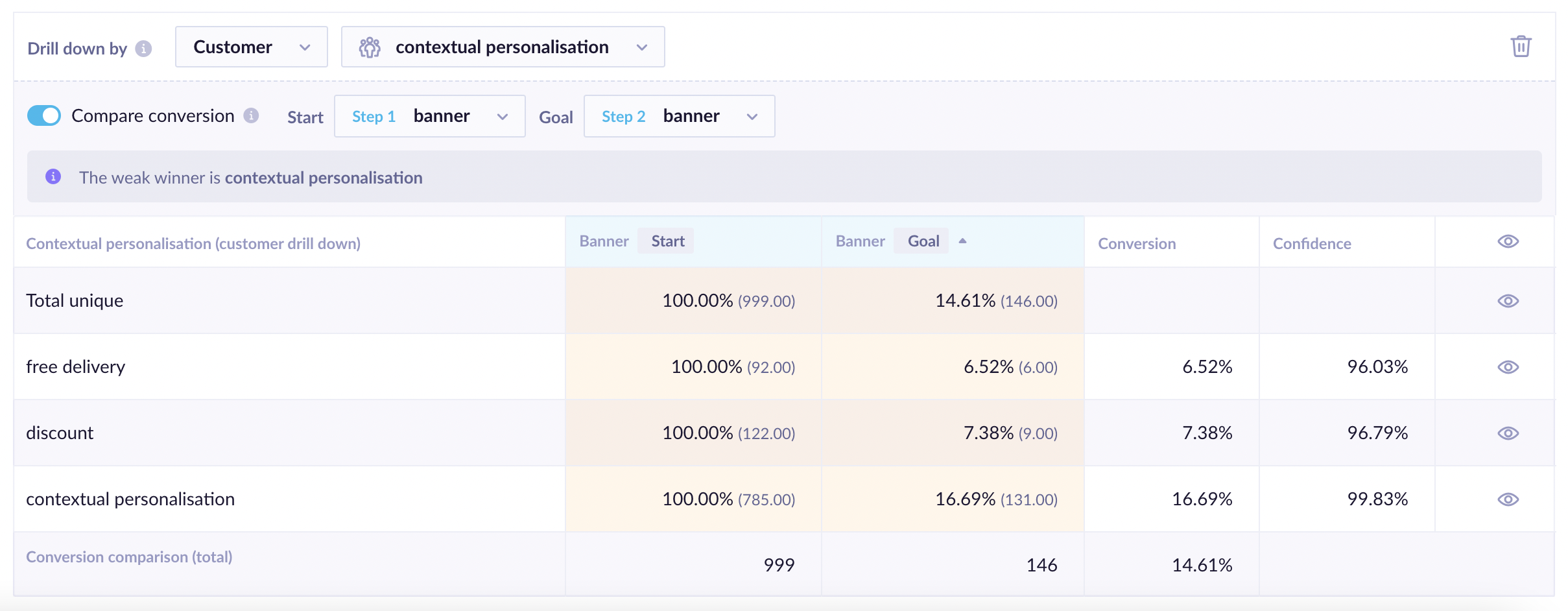1568x611 pixels.
Task: Select the contextual personalisation row label
Action: (130, 499)
